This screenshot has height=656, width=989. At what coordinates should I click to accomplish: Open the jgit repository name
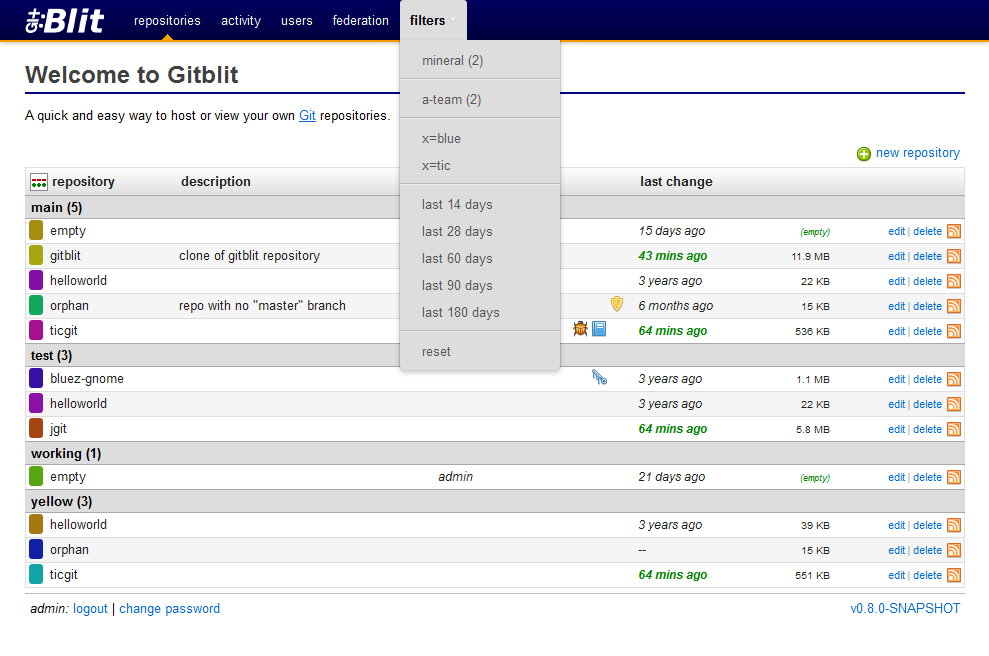[x=58, y=429]
